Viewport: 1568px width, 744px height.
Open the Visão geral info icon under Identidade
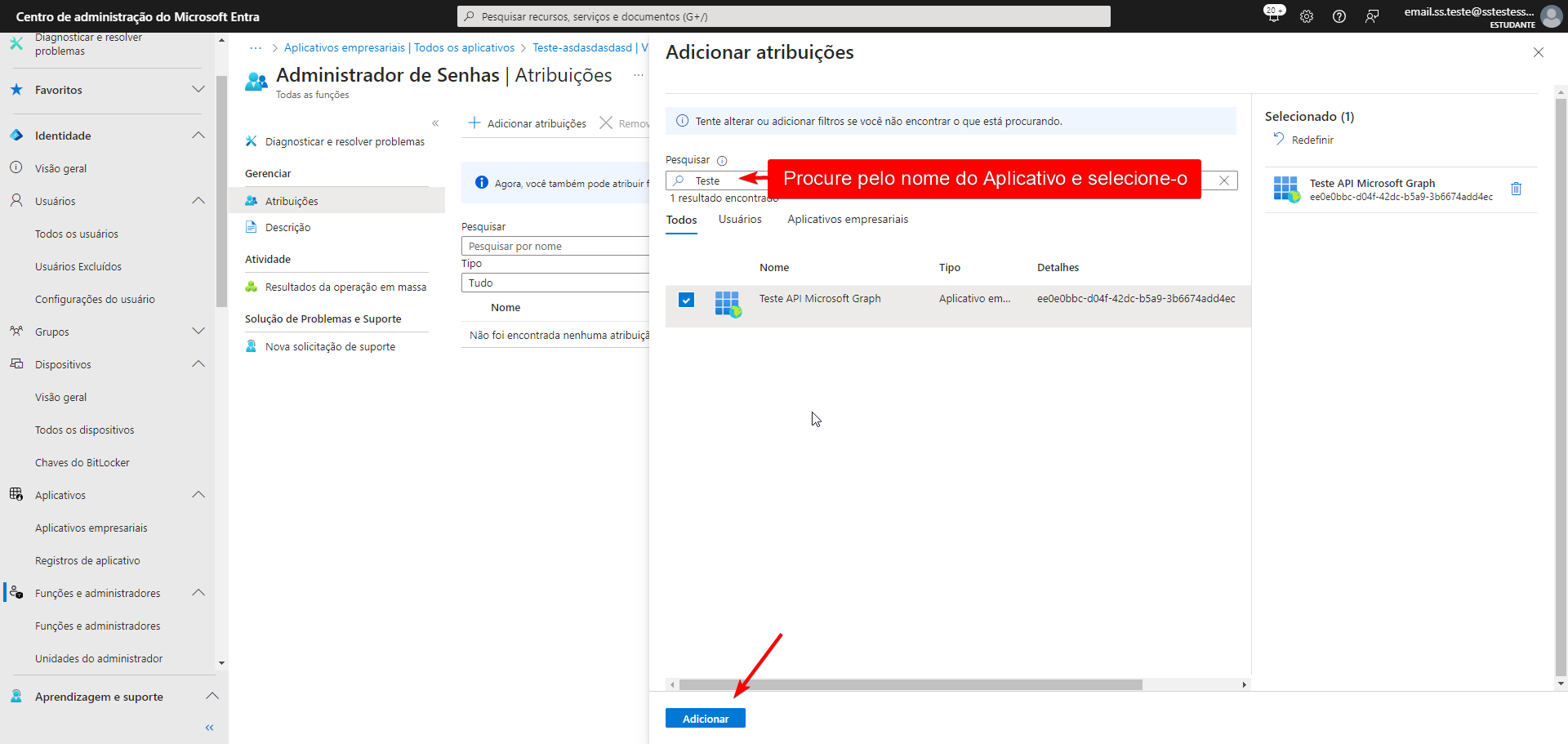click(16, 167)
